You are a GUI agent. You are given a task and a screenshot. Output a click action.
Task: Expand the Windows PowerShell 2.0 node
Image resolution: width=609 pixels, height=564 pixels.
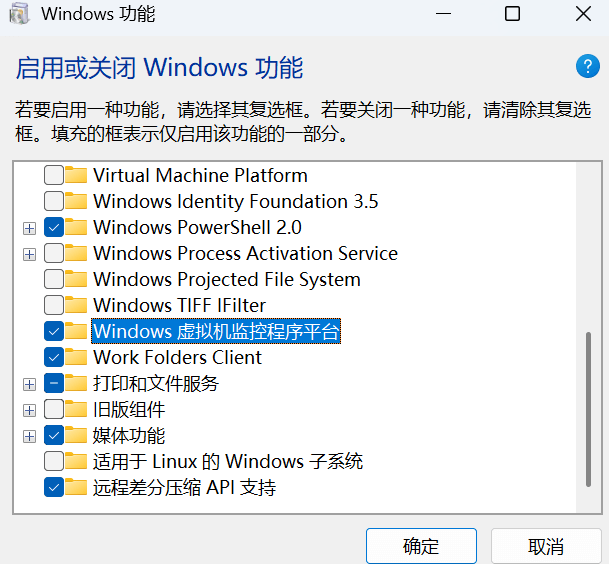click(29, 228)
